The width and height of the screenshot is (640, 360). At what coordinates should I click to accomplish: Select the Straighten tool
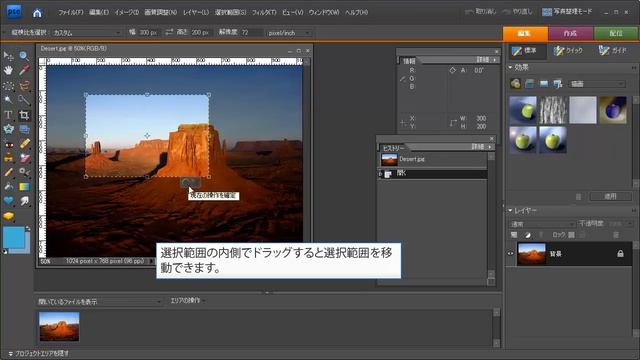[x=24, y=129]
